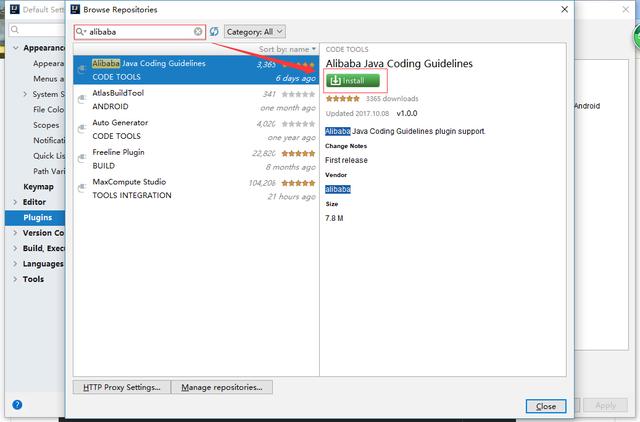The image size is (640, 422).
Task: Expand Version Control node in settings tree
Action: point(15,233)
